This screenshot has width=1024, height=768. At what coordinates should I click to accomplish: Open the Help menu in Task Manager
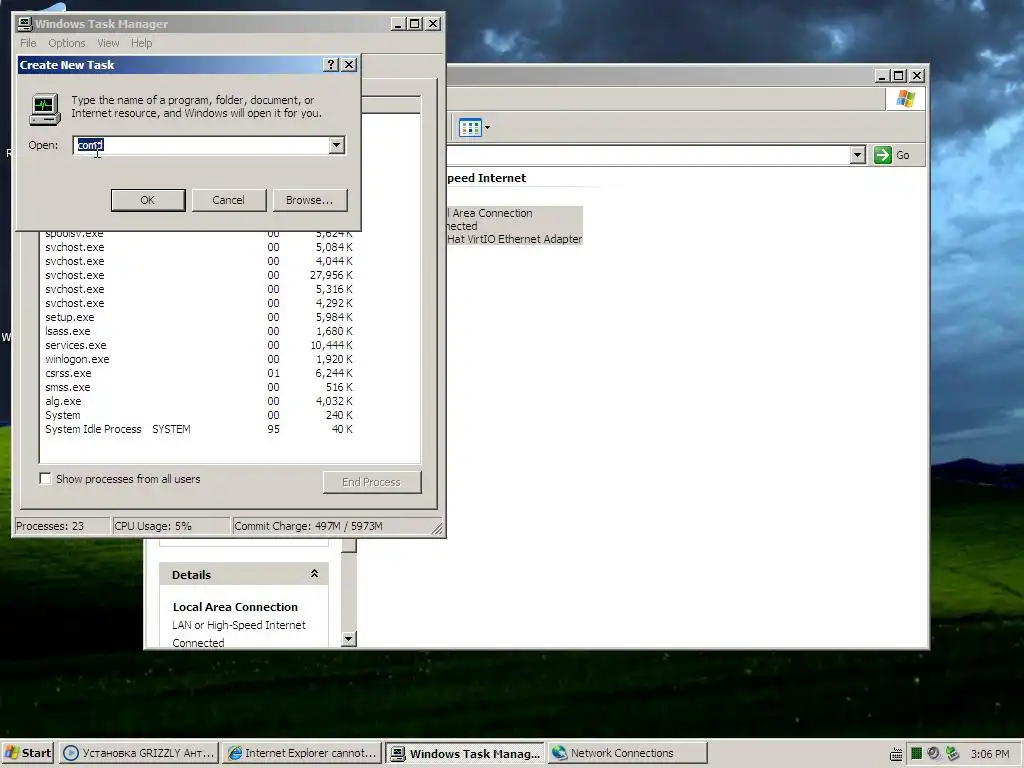click(x=141, y=43)
